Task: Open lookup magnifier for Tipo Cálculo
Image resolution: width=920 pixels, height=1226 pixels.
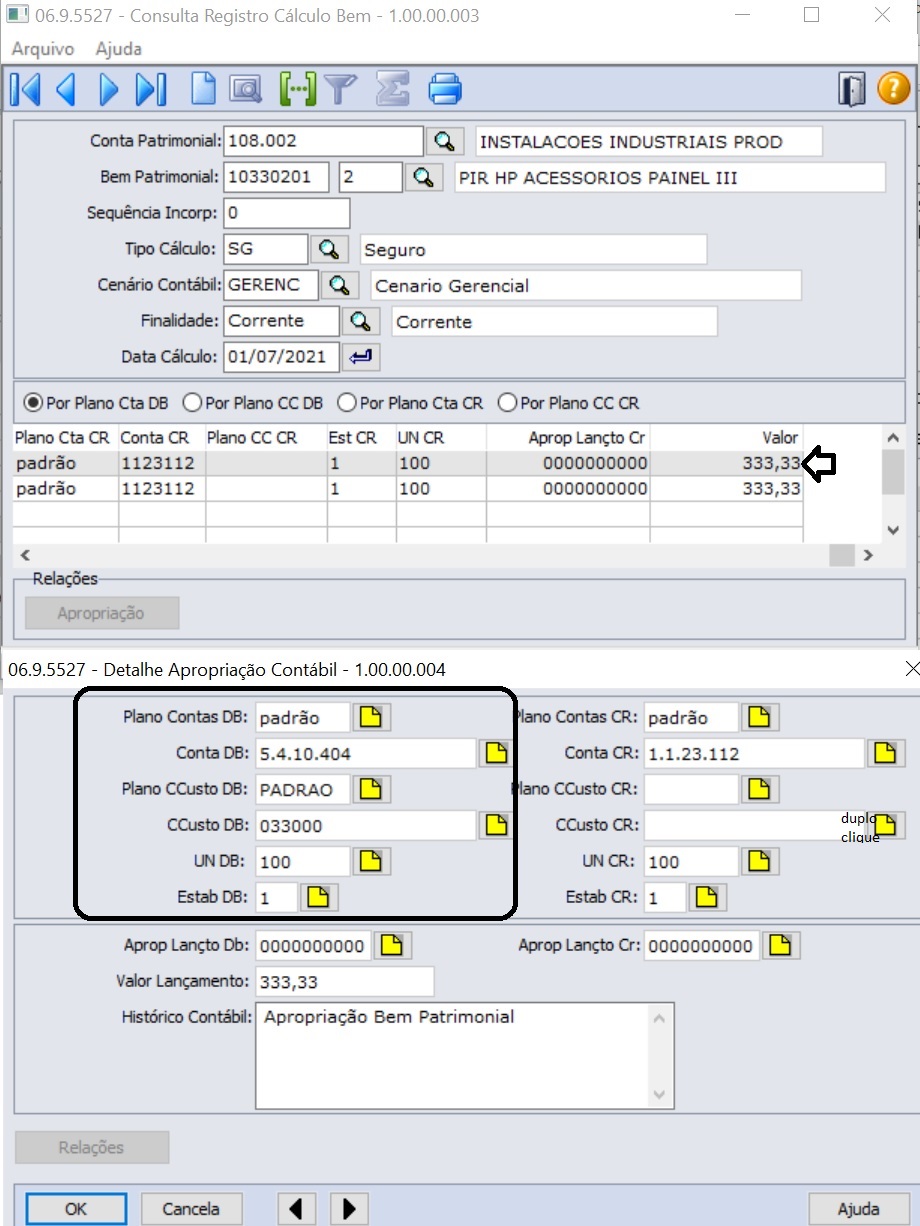Action: (x=329, y=249)
